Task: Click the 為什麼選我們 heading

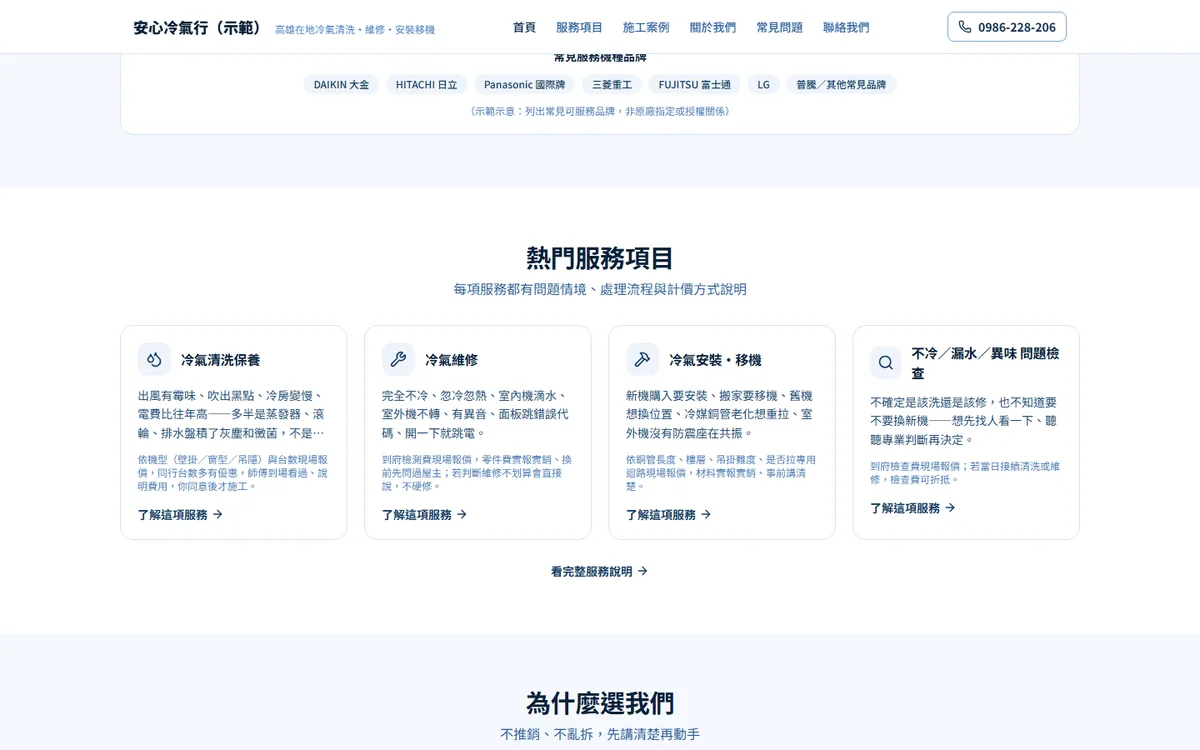Action: coord(600,702)
